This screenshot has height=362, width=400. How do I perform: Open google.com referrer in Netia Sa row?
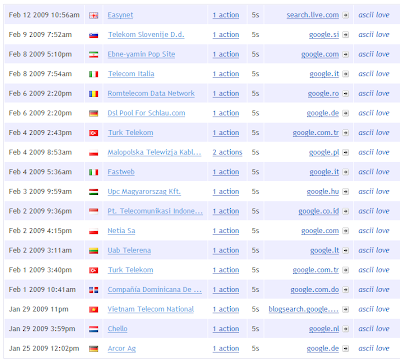click(320, 231)
